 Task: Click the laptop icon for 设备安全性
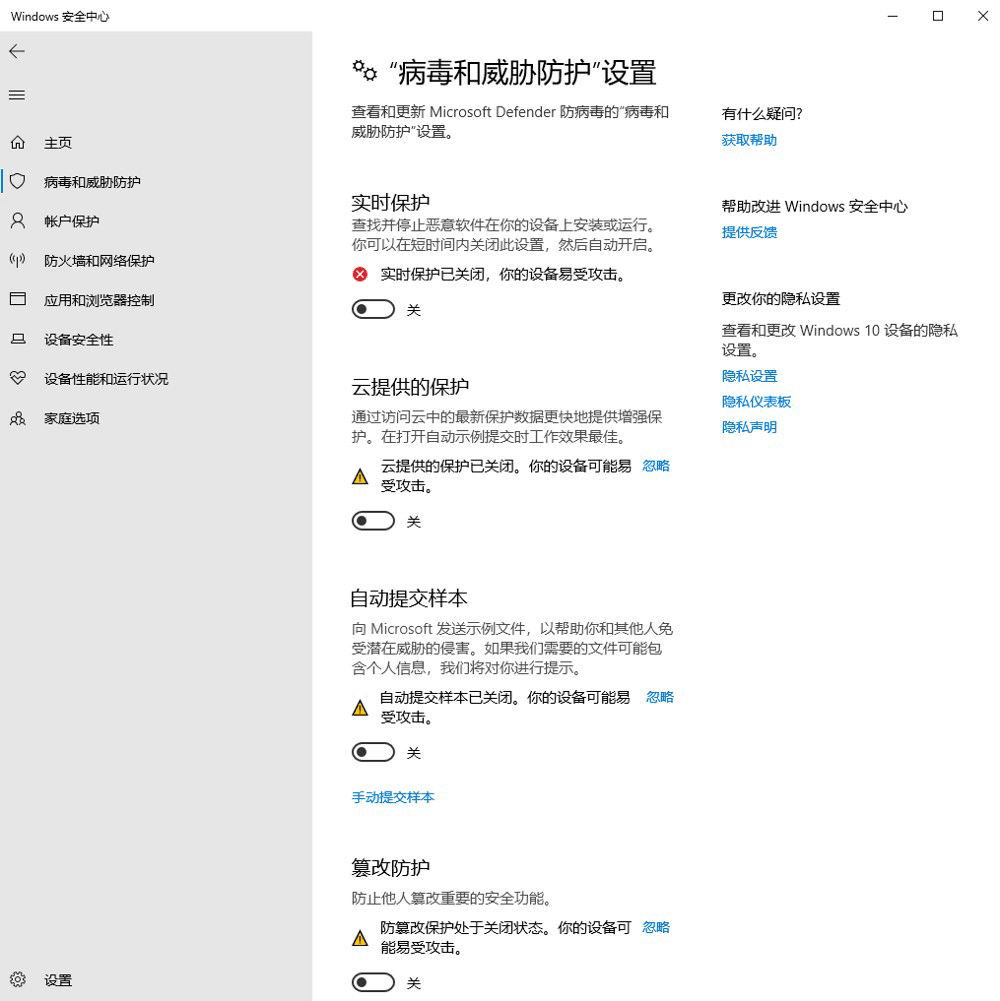coord(18,339)
